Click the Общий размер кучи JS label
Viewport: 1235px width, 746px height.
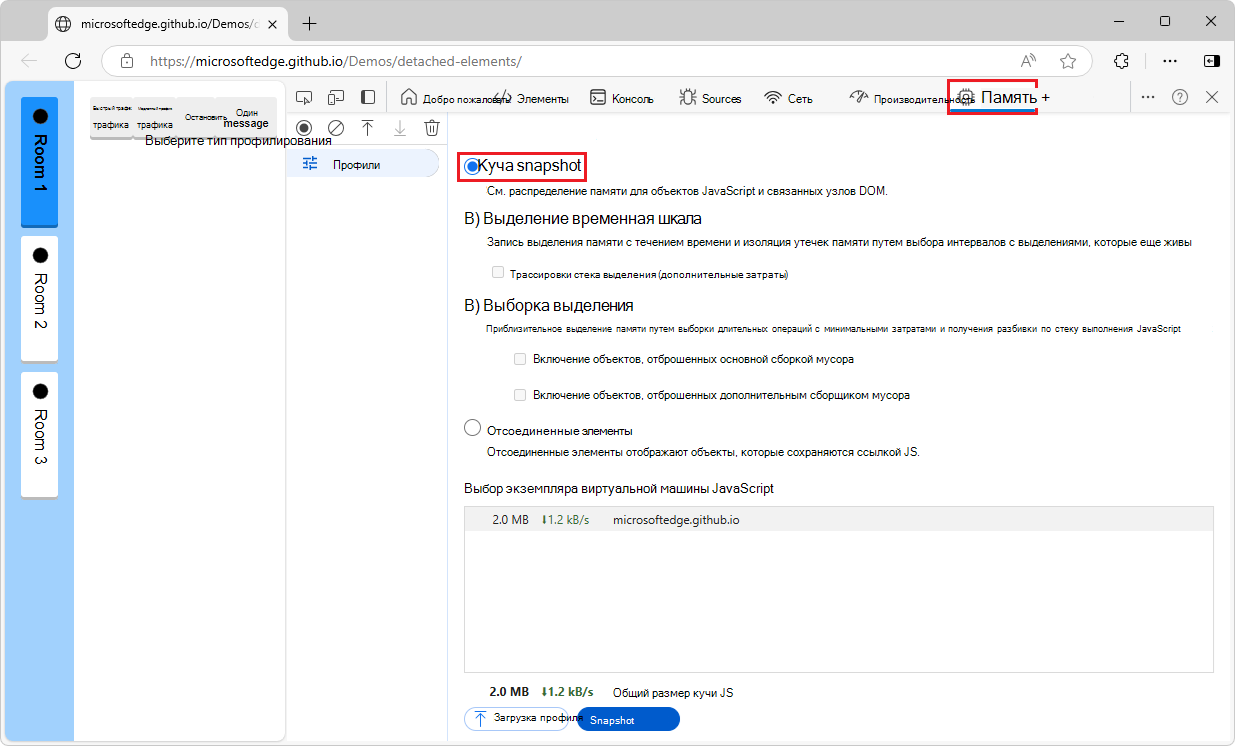click(673, 693)
